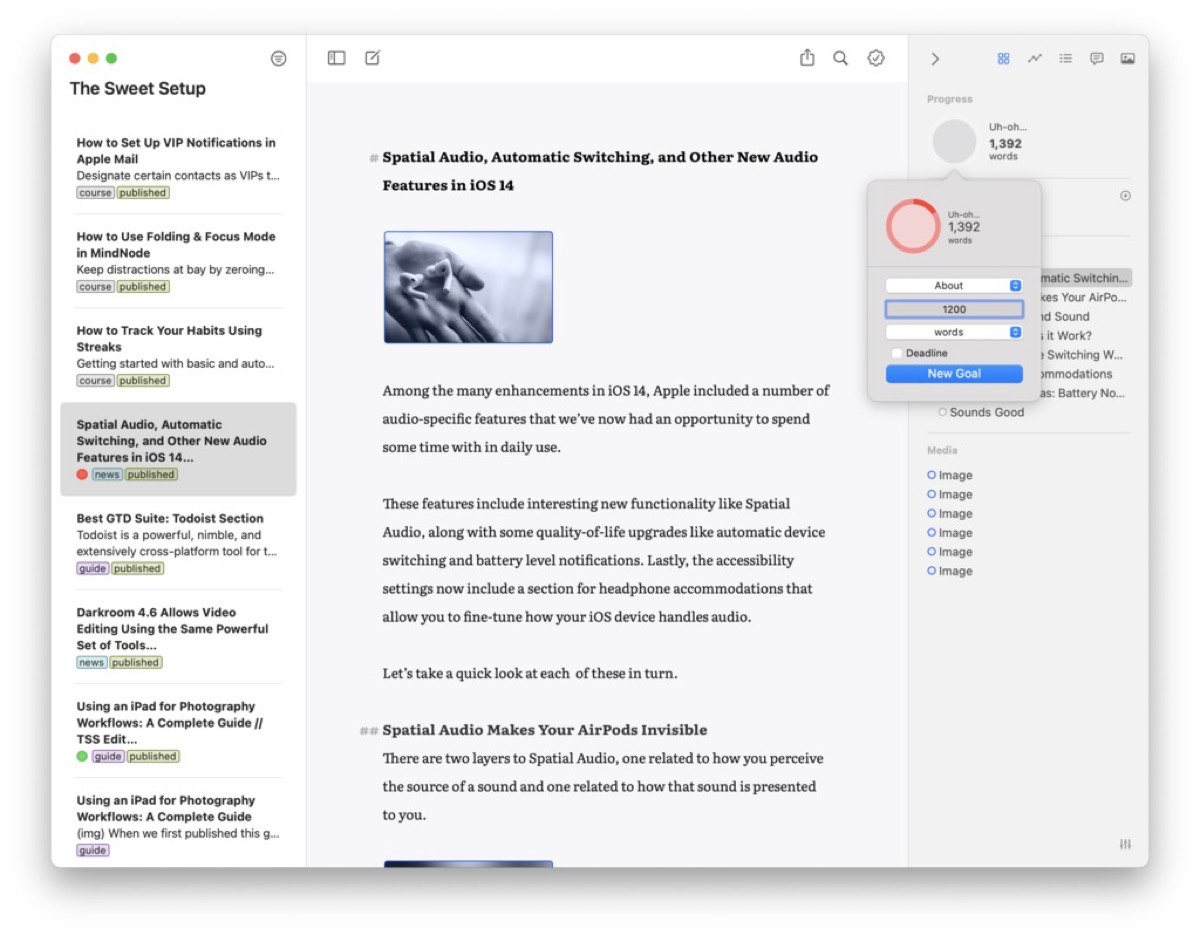This screenshot has width=1200, height=935.
Task: Open 'How to Set Up VIP Notifications' sheet
Action: 178,167
